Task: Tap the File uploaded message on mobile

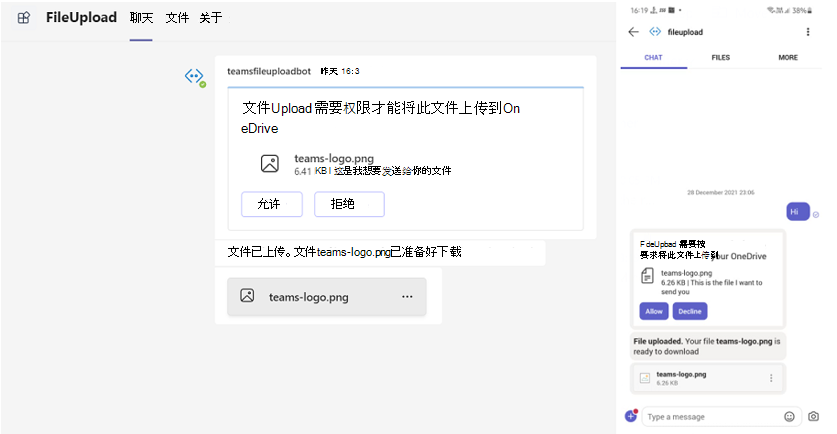Action: pos(707,346)
